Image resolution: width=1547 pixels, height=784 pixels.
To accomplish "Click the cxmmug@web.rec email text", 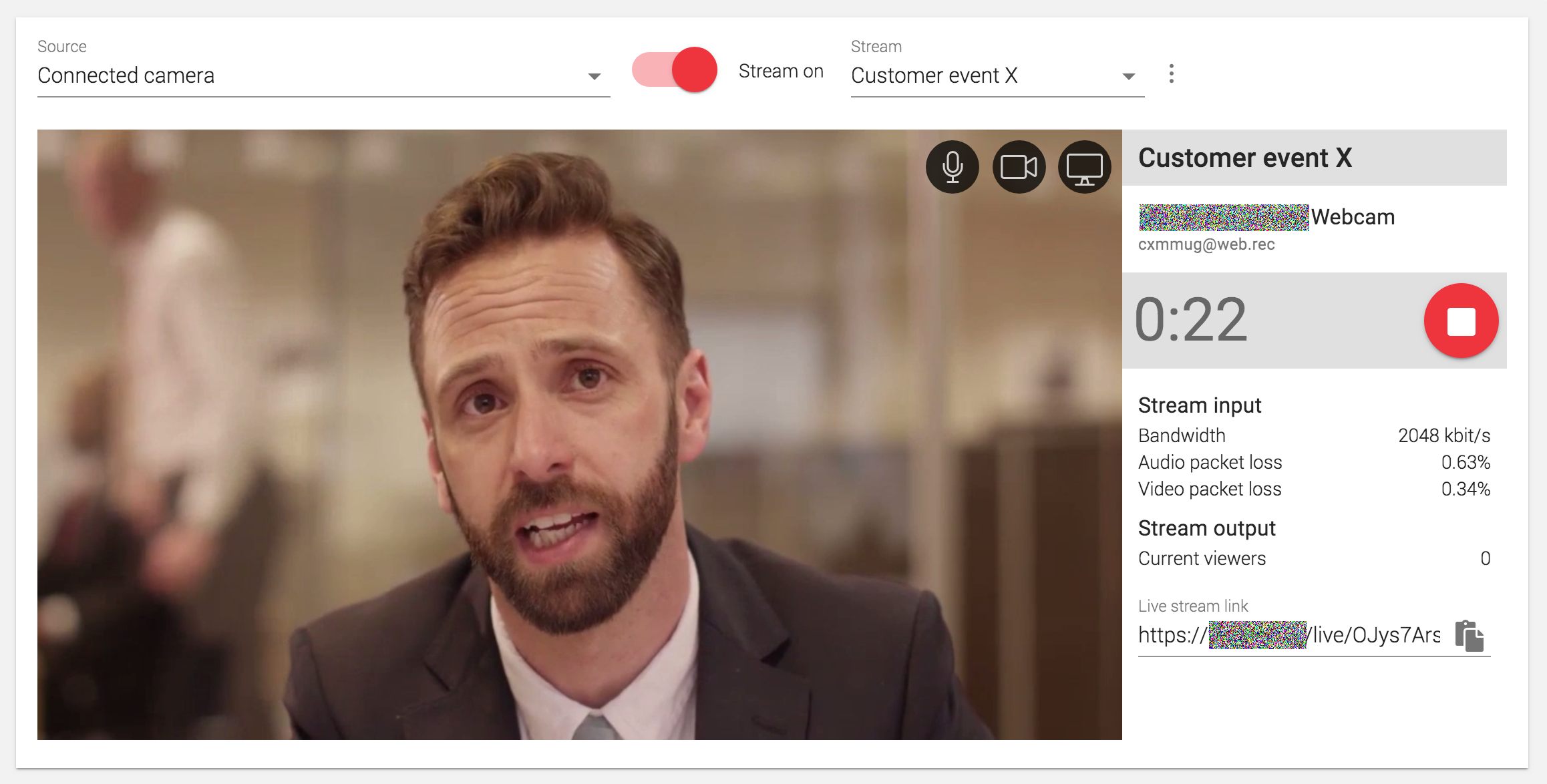I will [1206, 244].
